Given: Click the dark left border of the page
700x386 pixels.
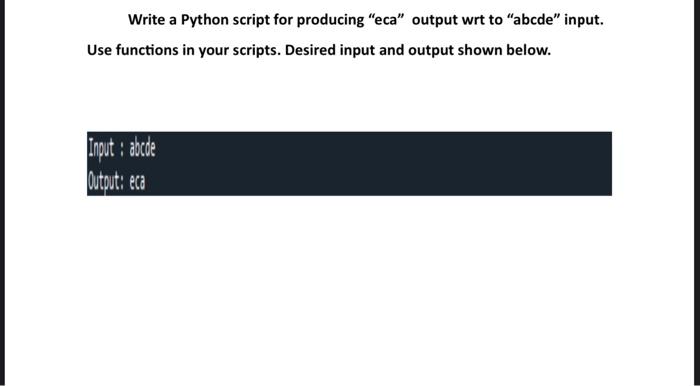Looking at the screenshot, I should point(2,193).
